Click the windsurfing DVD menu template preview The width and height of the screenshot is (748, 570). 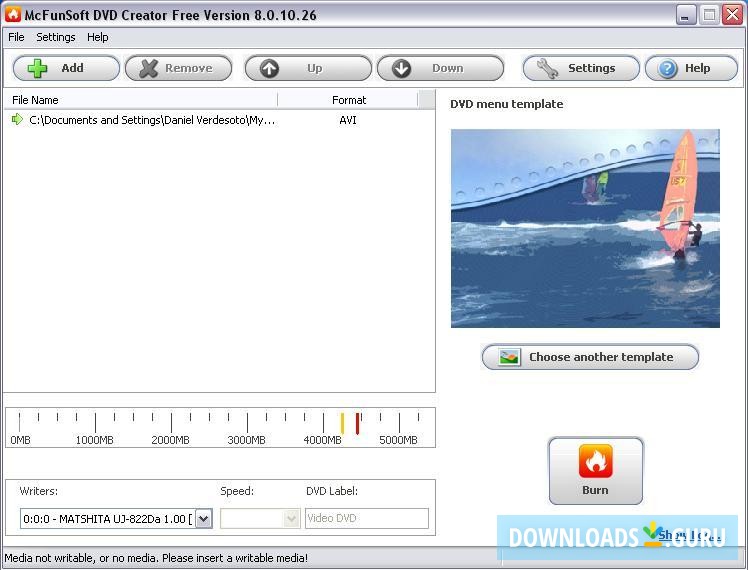pyautogui.click(x=585, y=228)
